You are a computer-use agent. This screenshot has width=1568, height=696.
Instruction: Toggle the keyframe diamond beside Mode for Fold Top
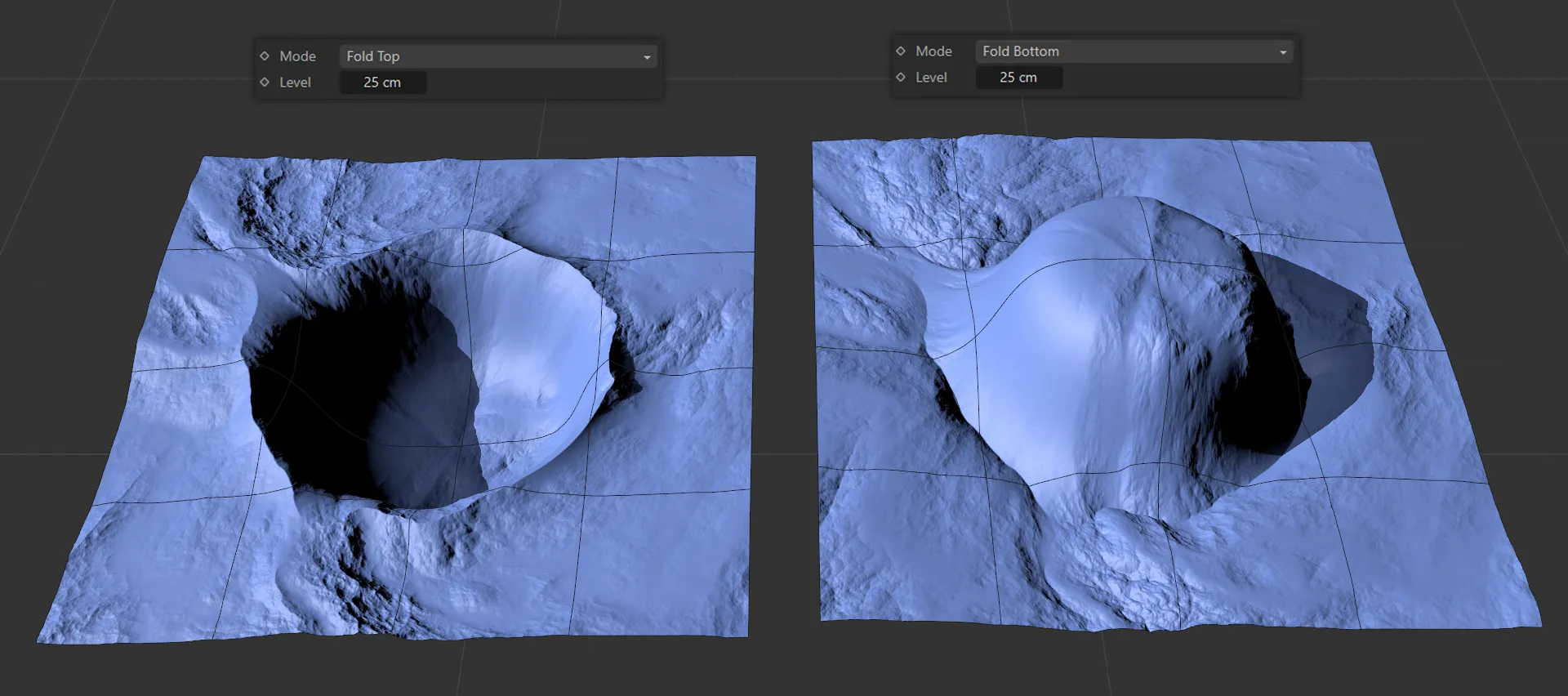coord(265,56)
